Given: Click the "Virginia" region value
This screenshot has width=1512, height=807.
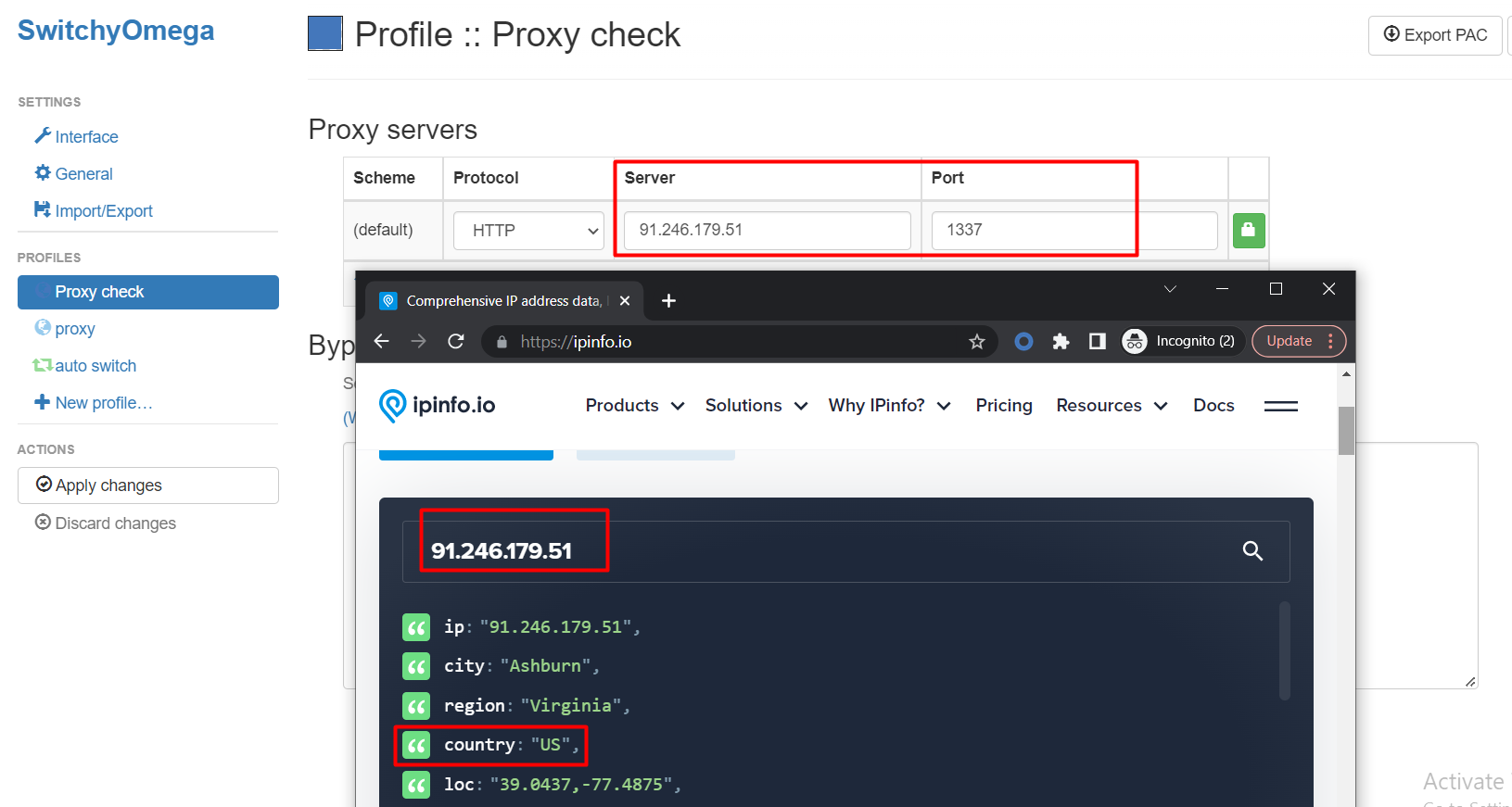Looking at the screenshot, I should coord(571,706).
